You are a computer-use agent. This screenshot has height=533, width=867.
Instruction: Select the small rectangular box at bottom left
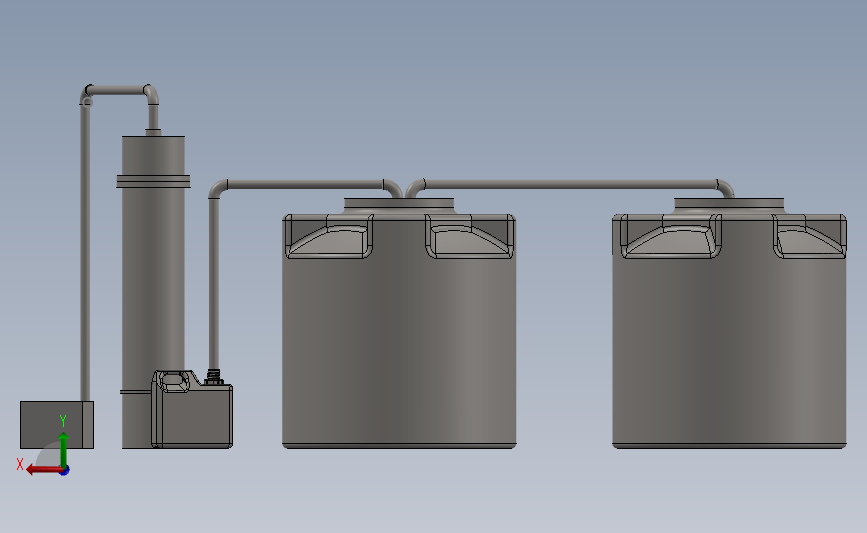pyautogui.click(x=56, y=425)
